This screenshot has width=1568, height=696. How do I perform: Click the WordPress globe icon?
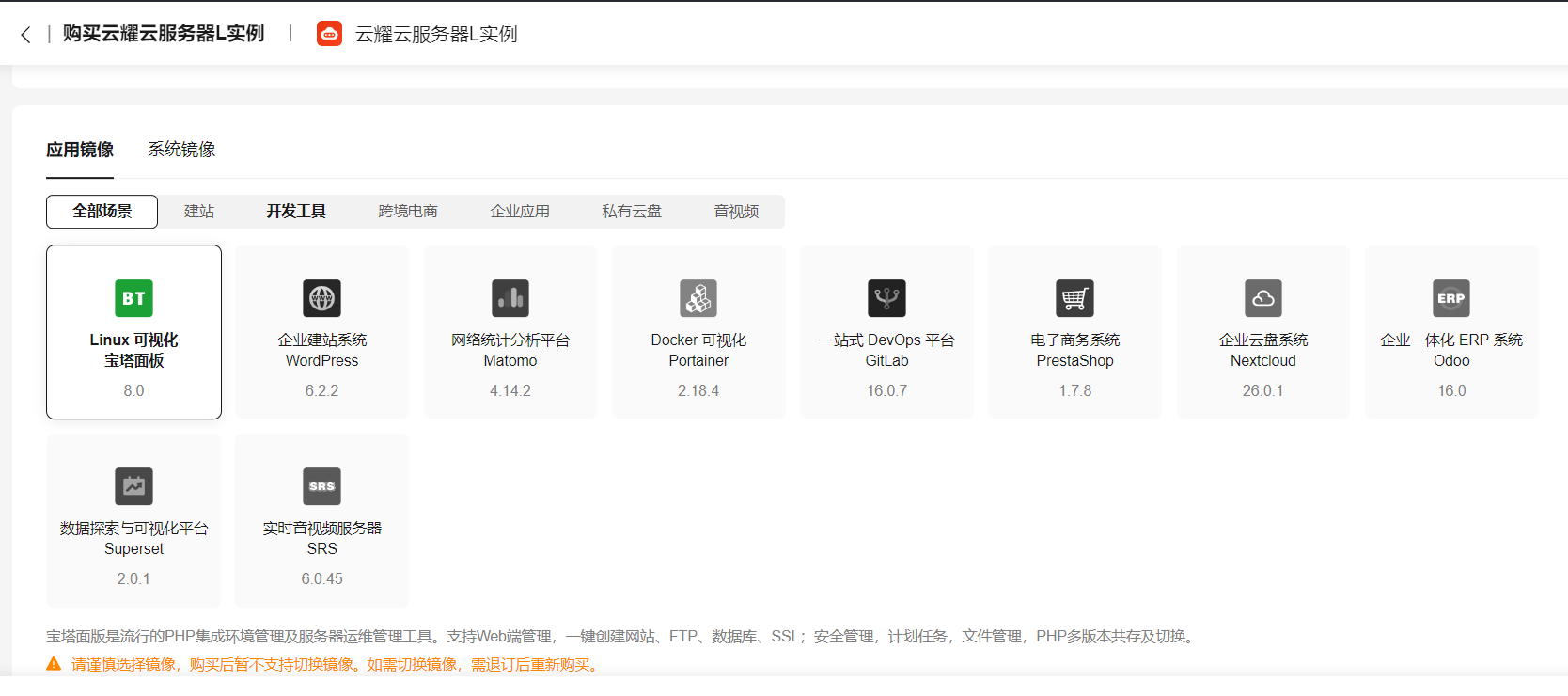321,298
